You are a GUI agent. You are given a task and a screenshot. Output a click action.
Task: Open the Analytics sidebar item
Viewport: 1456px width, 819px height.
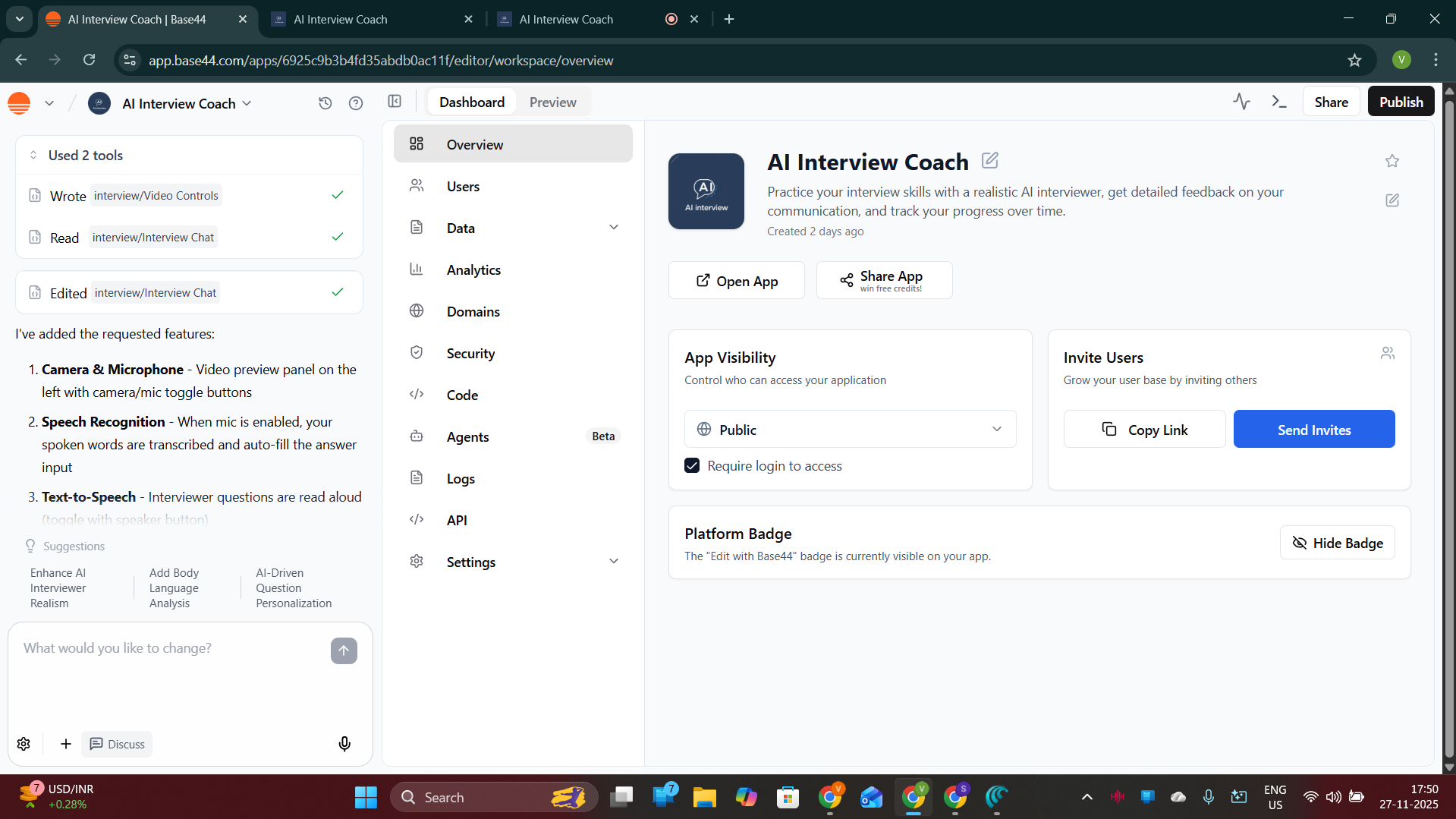pos(513,270)
